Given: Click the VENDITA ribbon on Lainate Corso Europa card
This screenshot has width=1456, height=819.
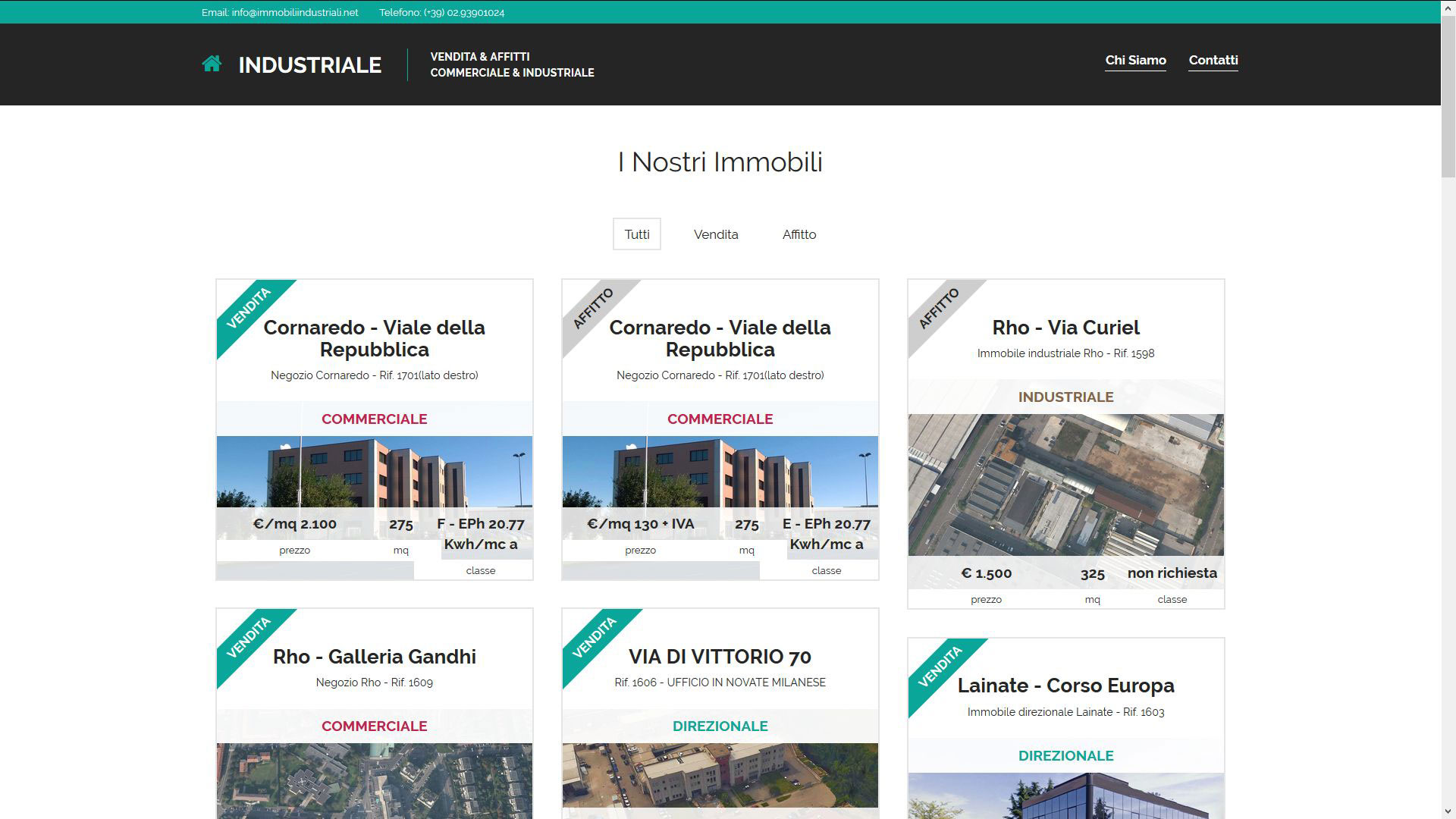Looking at the screenshot, I should [940, 667].
